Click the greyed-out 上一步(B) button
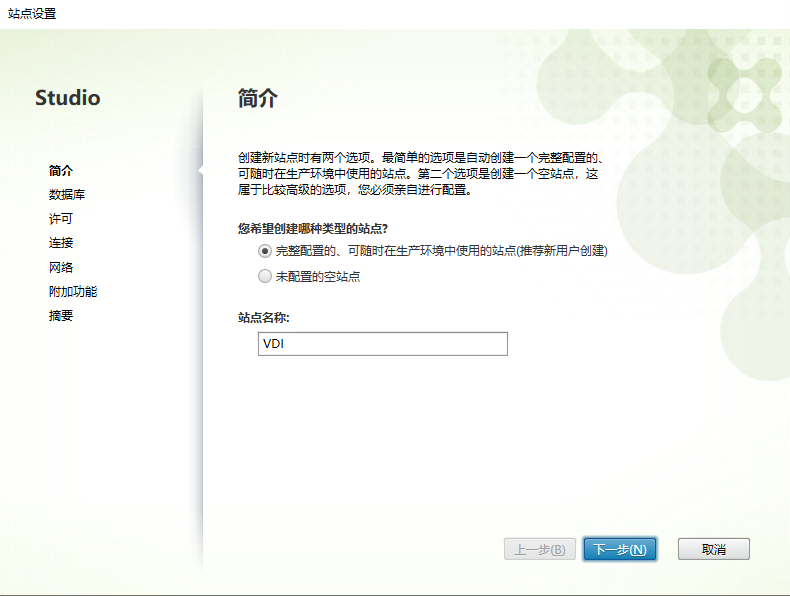790x596 pixels. click(x=539, y=549)
